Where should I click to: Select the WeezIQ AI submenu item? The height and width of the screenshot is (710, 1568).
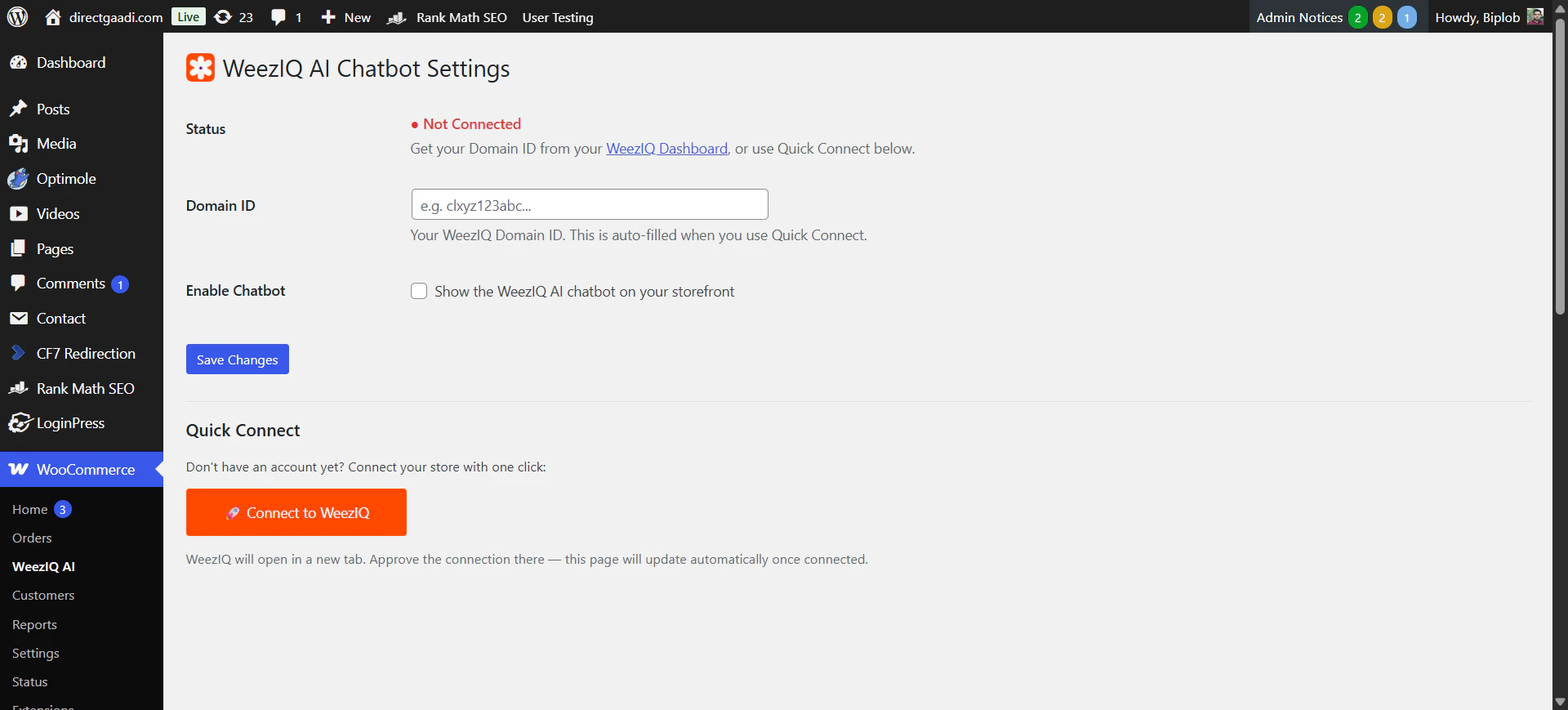click(44, 566)
